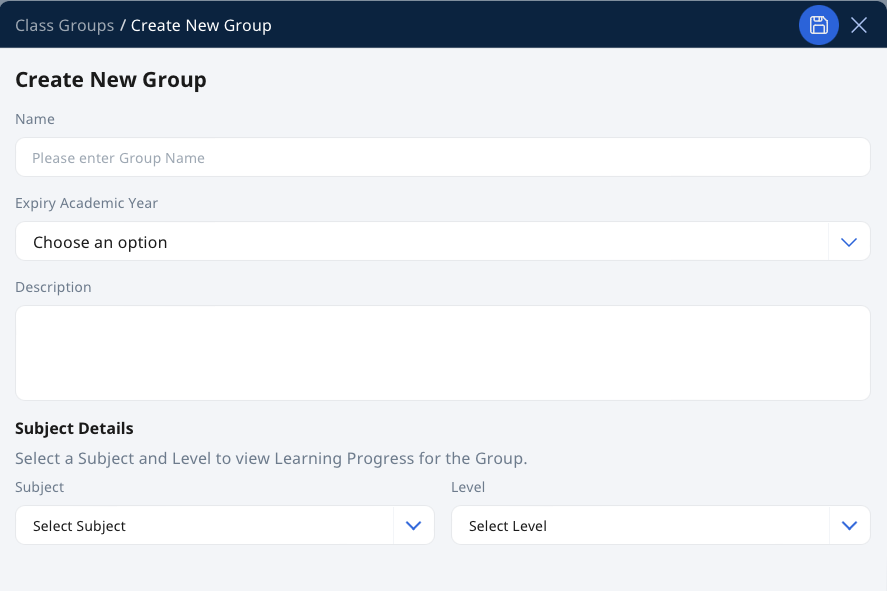Click the Create New Group page heading

[111, 80]
